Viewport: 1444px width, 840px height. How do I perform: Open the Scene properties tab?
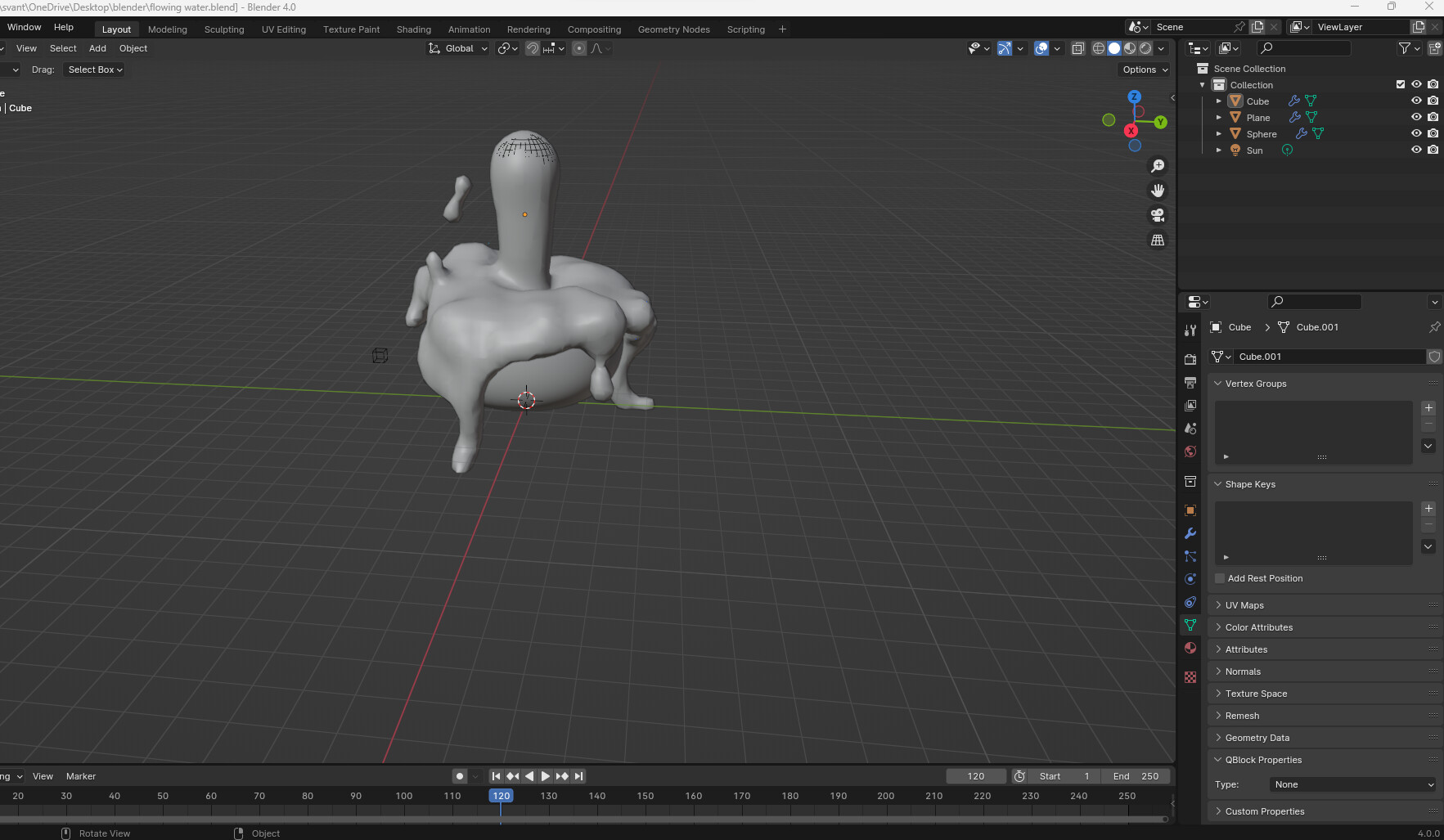click(x=1190, y=429)
